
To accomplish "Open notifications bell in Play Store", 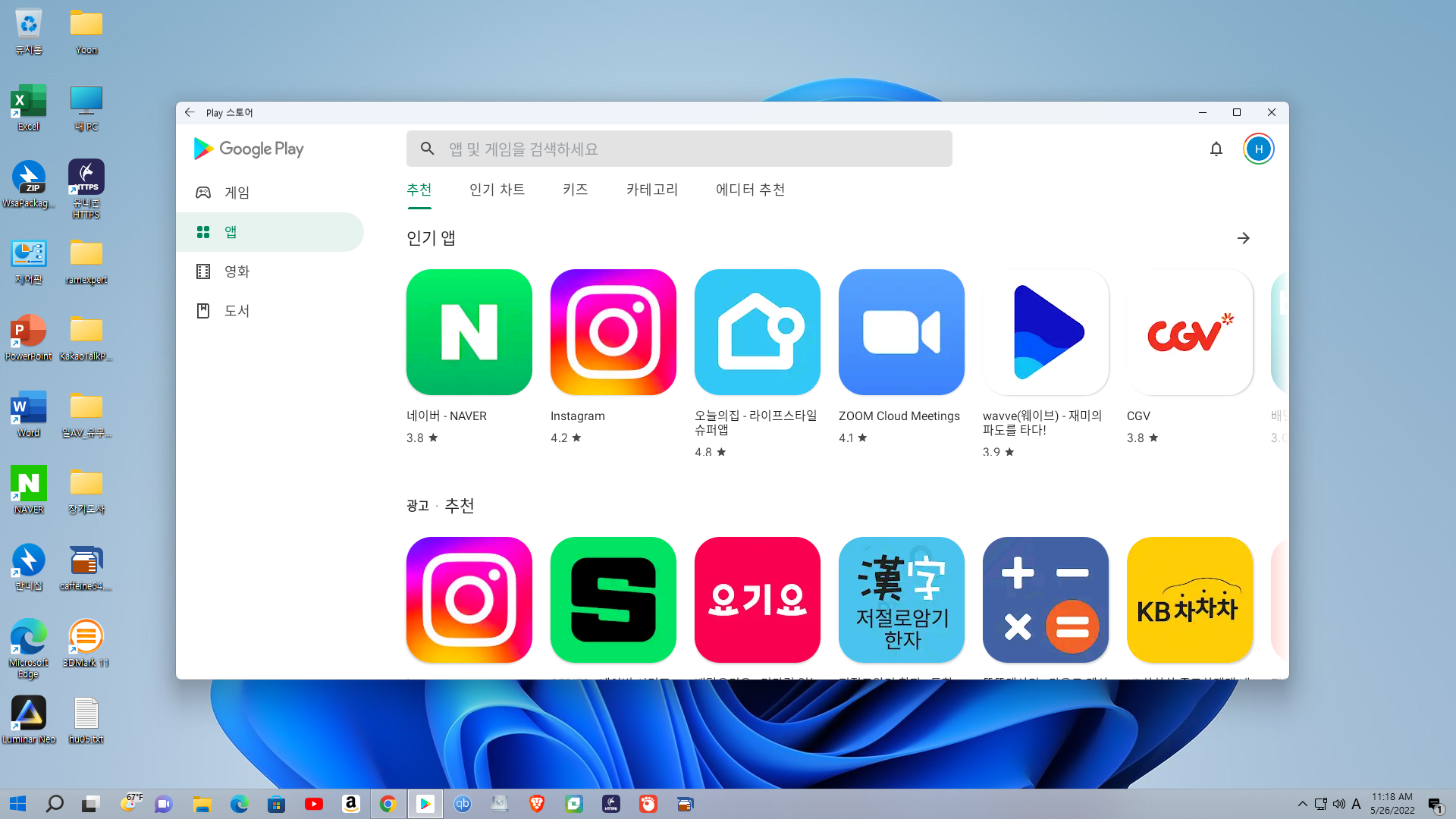I will [x=1216, y=149].
